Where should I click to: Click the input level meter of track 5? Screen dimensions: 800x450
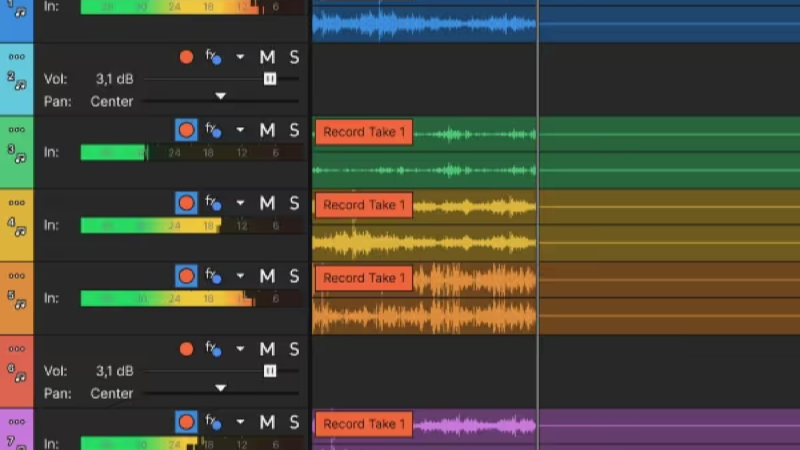[191, 298]
